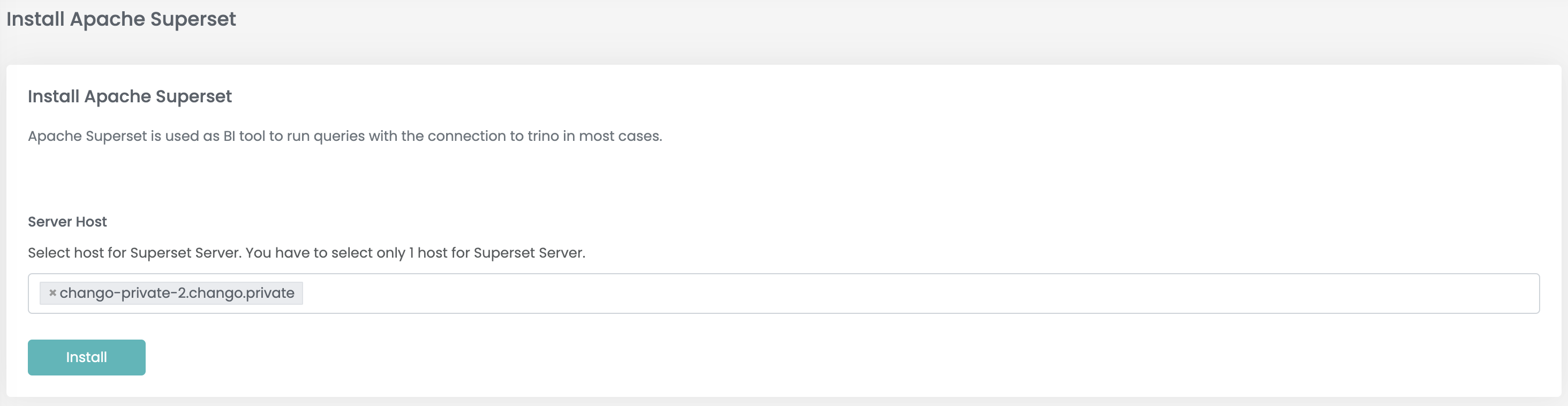This screenshot has width=1568, height=406.
Task: Click the top page title Install Apache Superset
Action: 121,19
